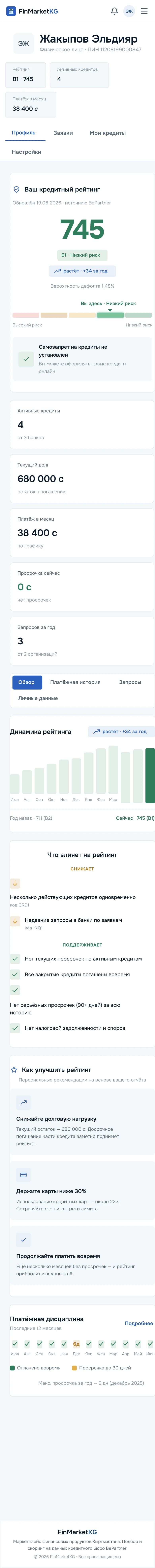The image size is (155, 1568).
Task: Click the Ноя check mark in Платёжная дисциплина
Action: coord(64,1344)
